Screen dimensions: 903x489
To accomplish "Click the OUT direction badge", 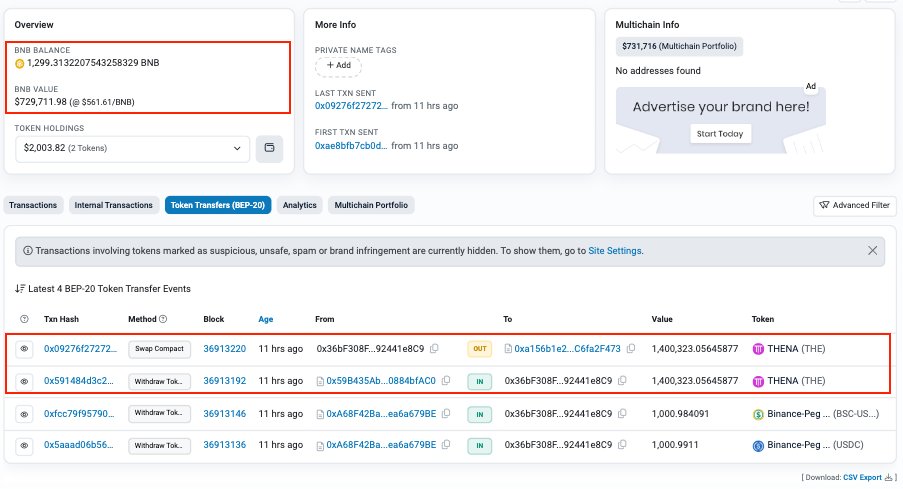I will pyautogui.click(x=480, y=349).
